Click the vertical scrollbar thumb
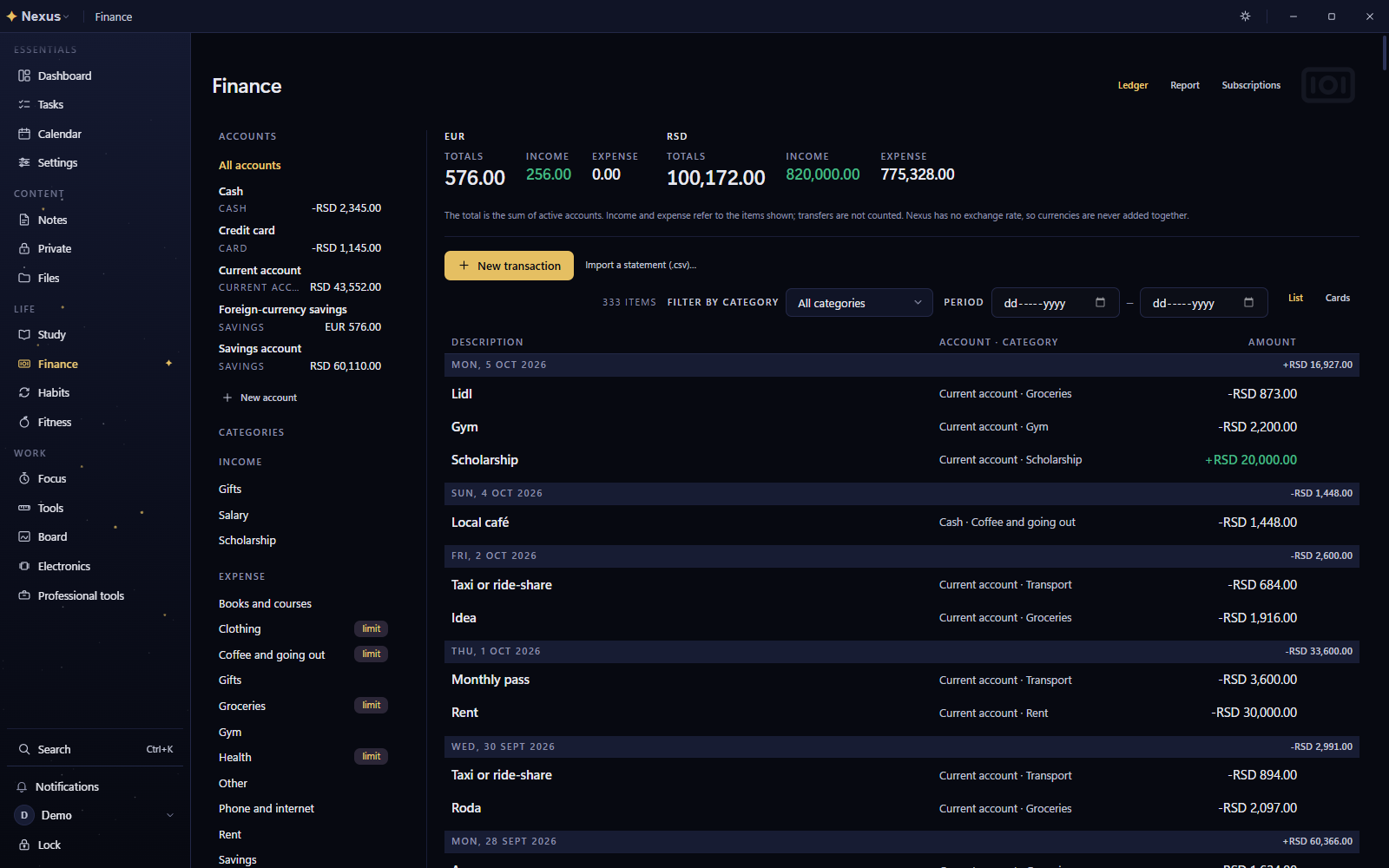This screenshot has width=1389, height=868. tap(1384, 52)
